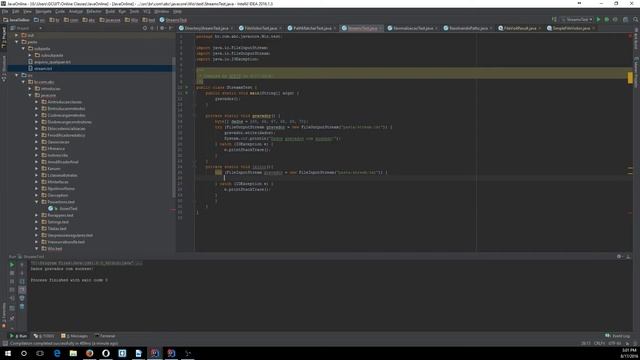Expand the out folder in project tree
Image resolution: width=640 pixels, height=360 pixels.
[17, 35]
